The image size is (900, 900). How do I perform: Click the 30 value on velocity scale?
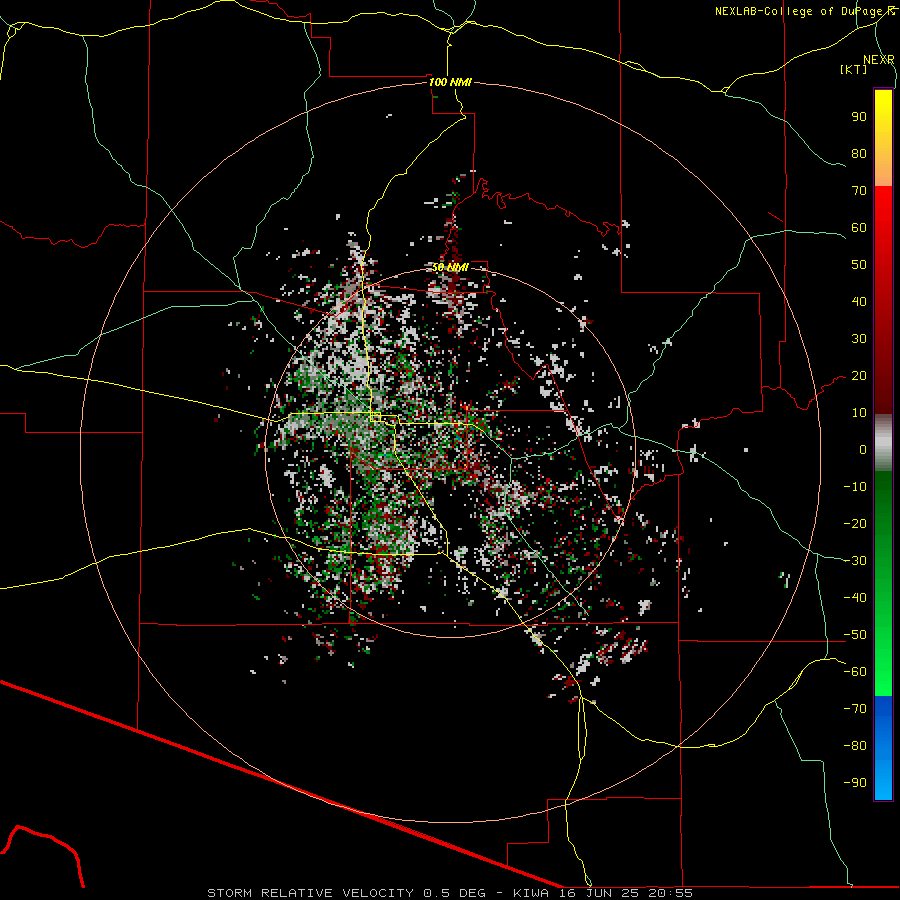(859, 339)
